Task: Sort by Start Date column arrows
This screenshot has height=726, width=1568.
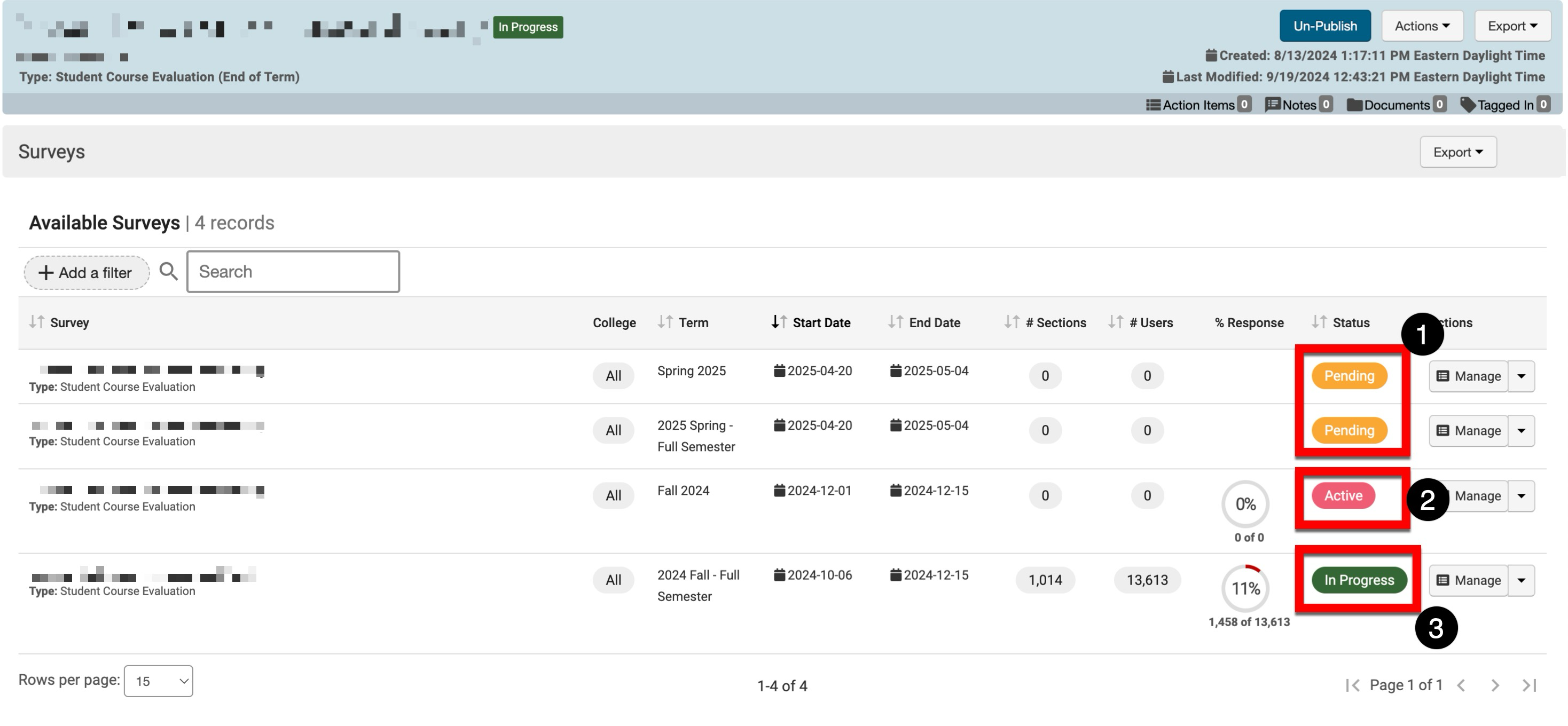Action: coord(779,322)
